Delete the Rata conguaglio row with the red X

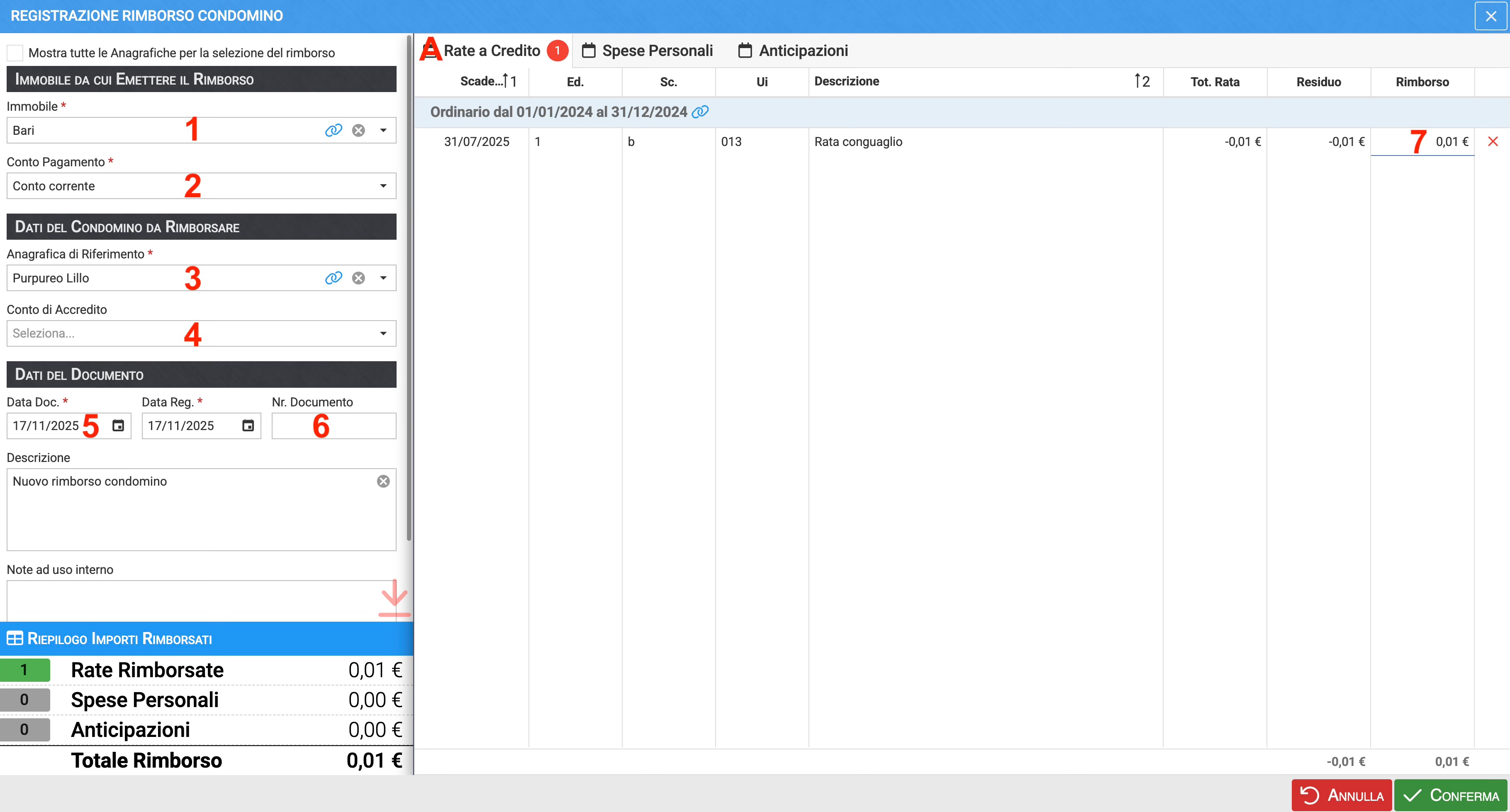tap(1493, 142)
